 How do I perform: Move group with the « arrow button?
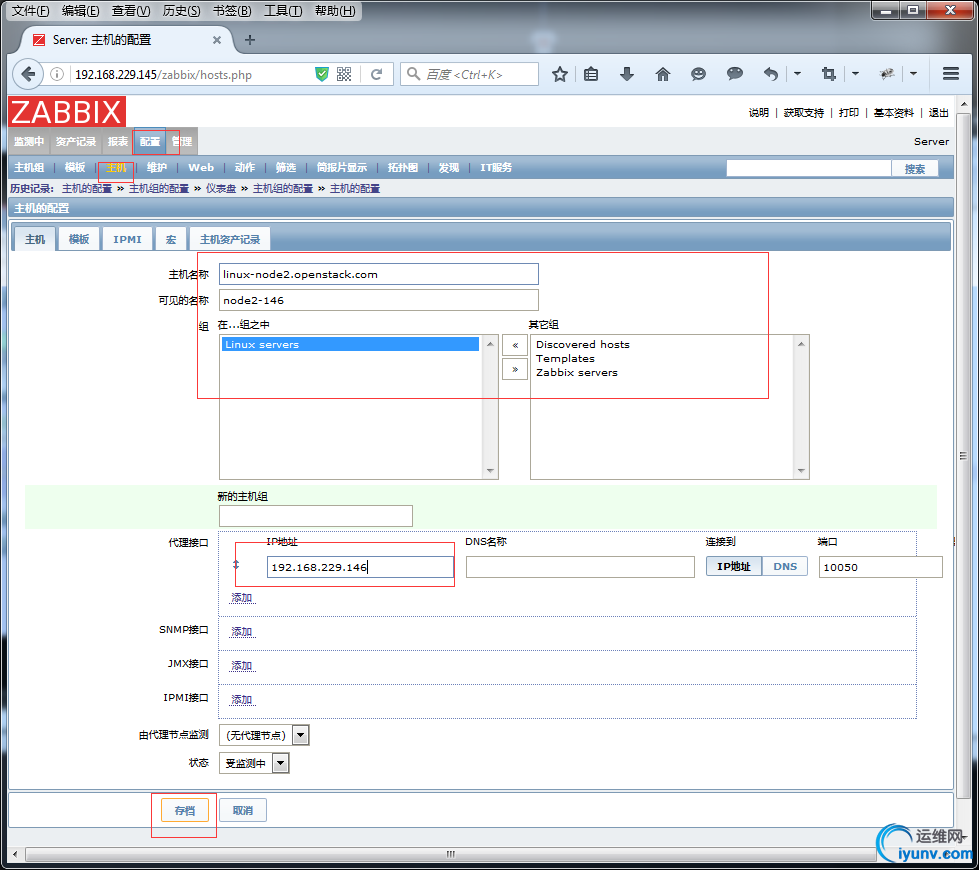(514, 345)
